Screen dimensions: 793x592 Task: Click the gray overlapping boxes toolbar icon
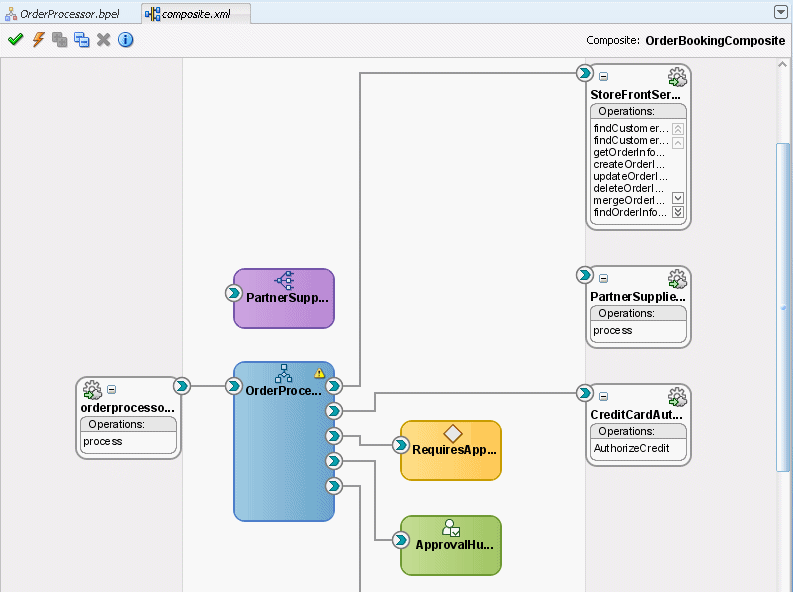(x=59, y=39)
